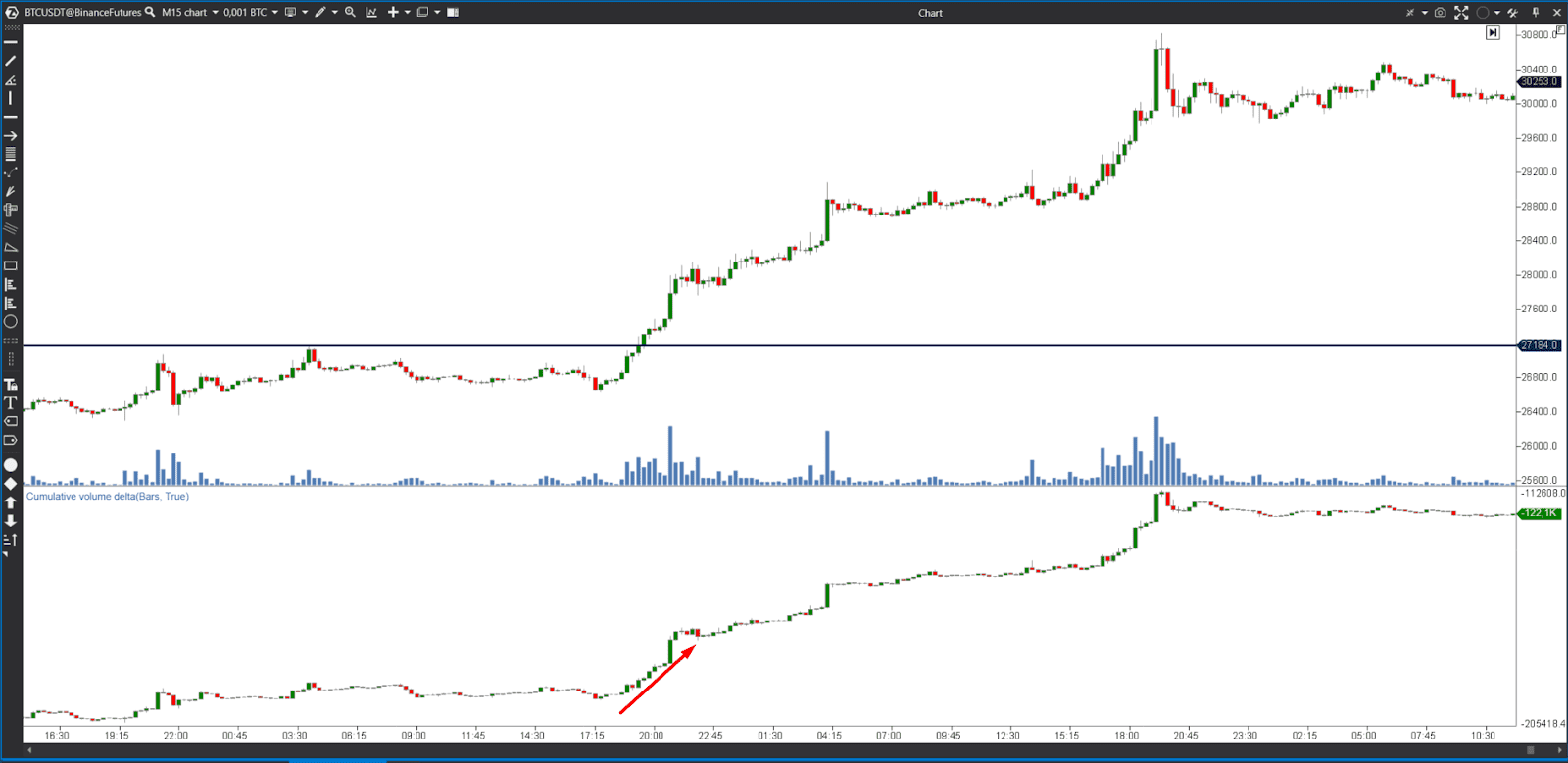Click the delta value label -122,1K

click(x=1540, y=513)
